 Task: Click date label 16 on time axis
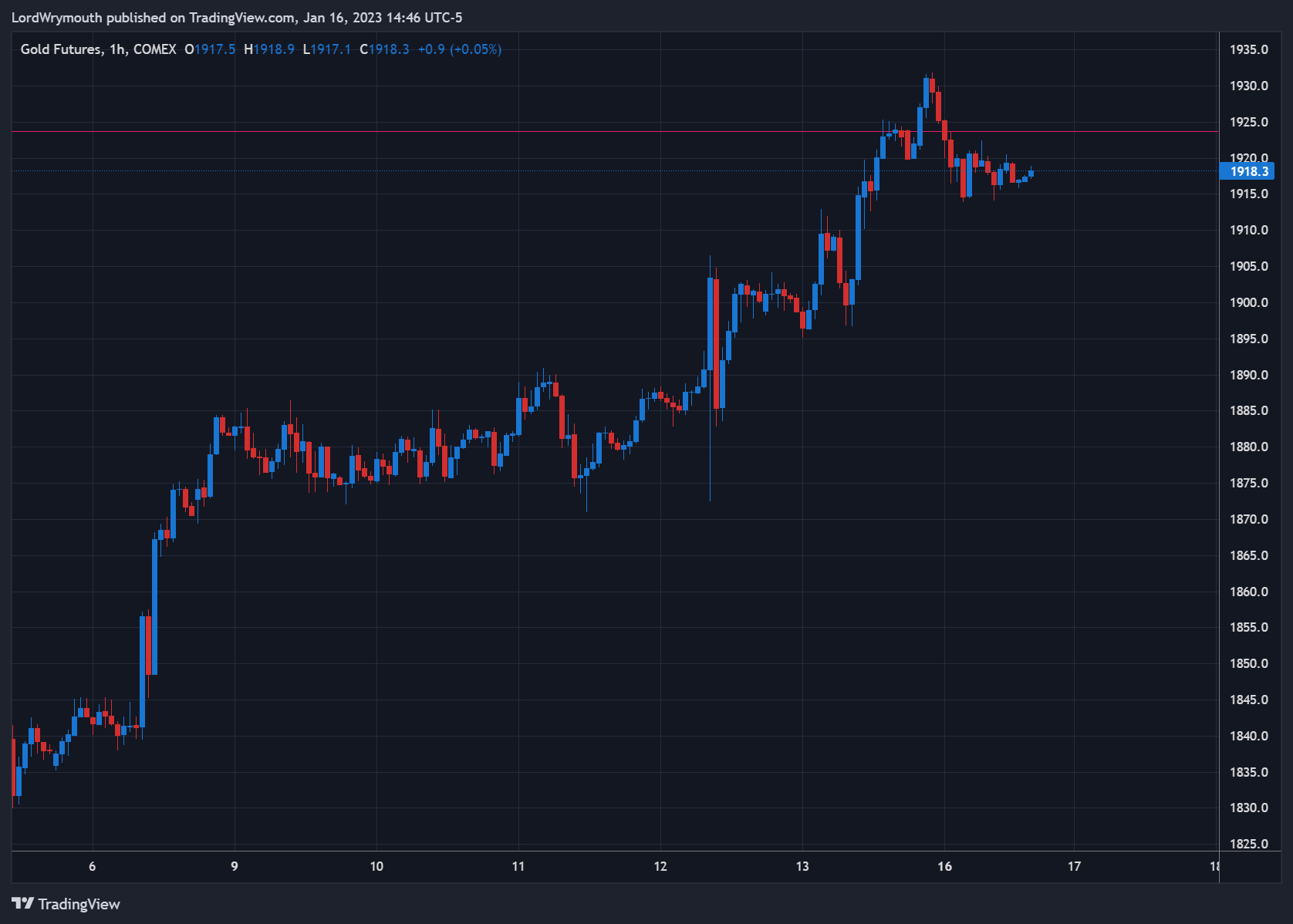click(945, 866)
